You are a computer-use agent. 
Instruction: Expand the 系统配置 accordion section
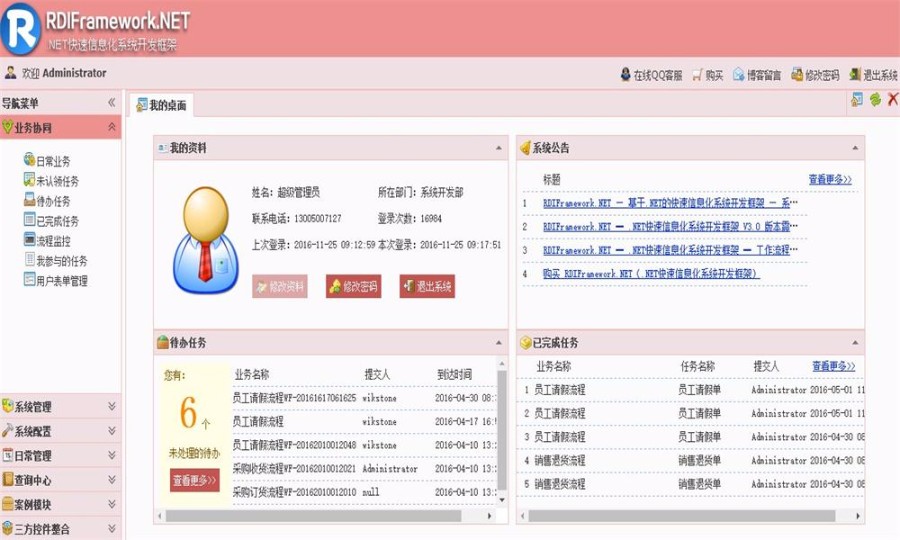pyautogui.click(x=112, y=430)
